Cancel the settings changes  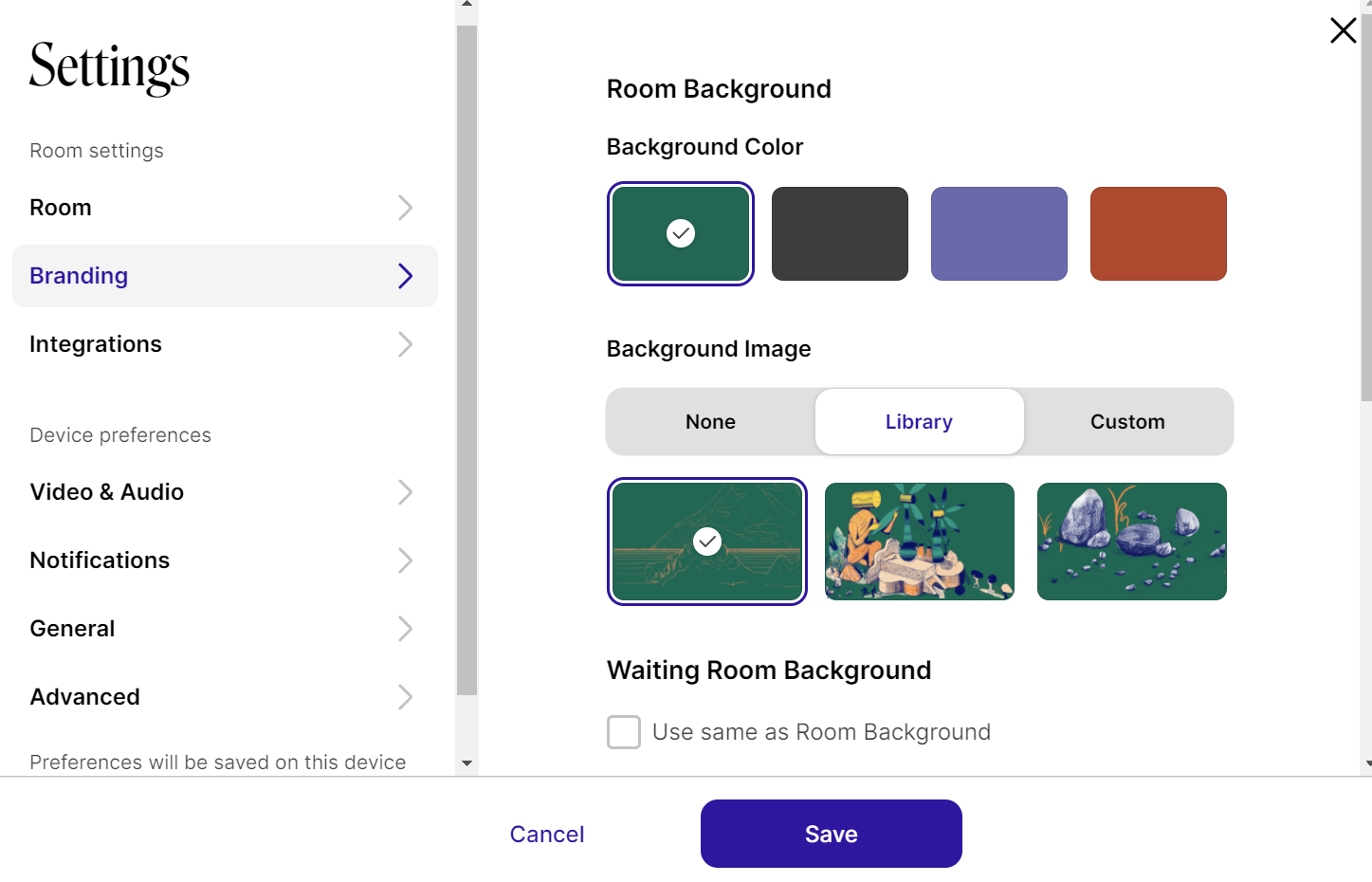[x=547, y=834]
